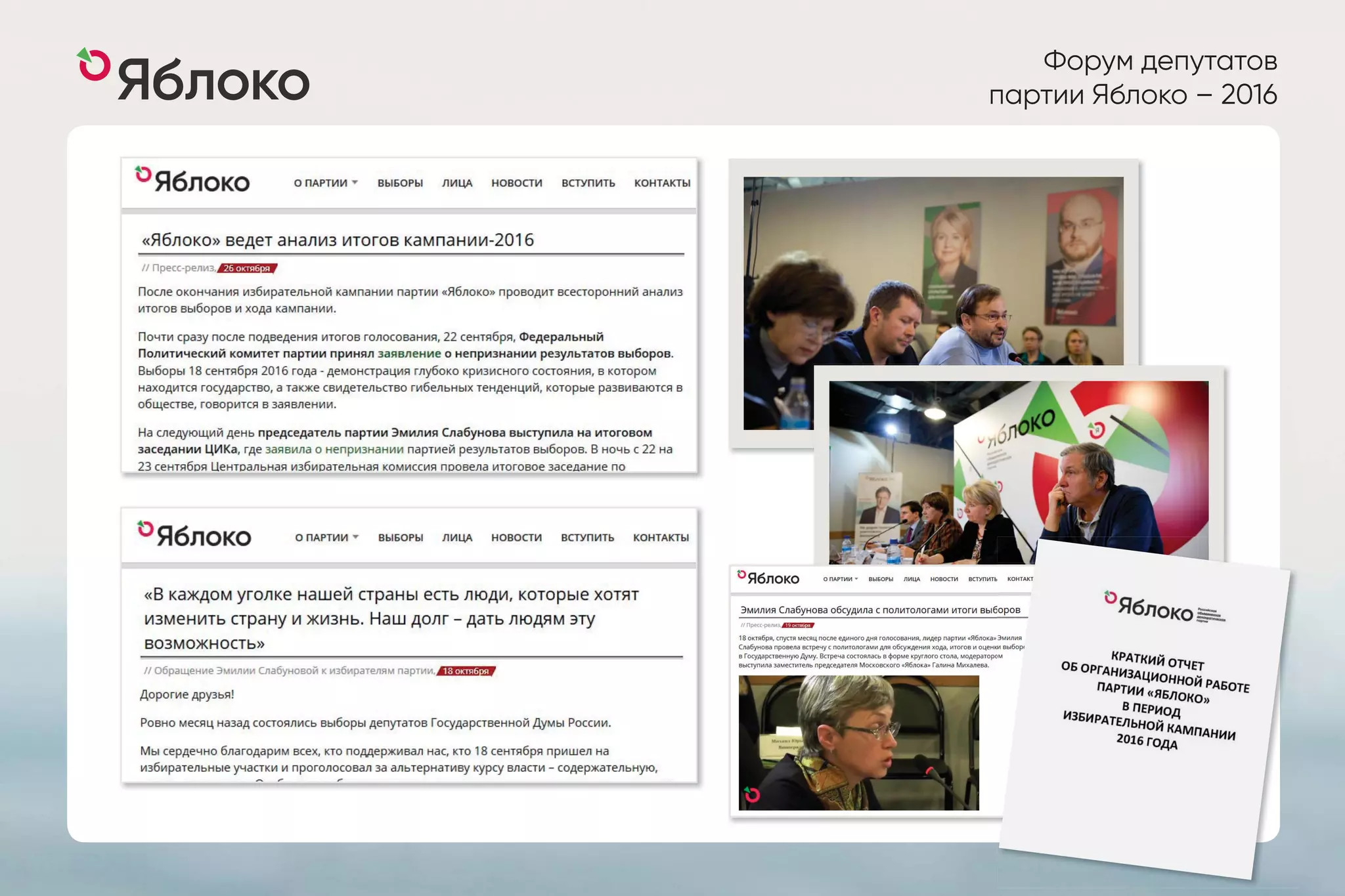Follow 'заявила о непризнании' link
The image size is (1345, 896).
pos(334,450)
